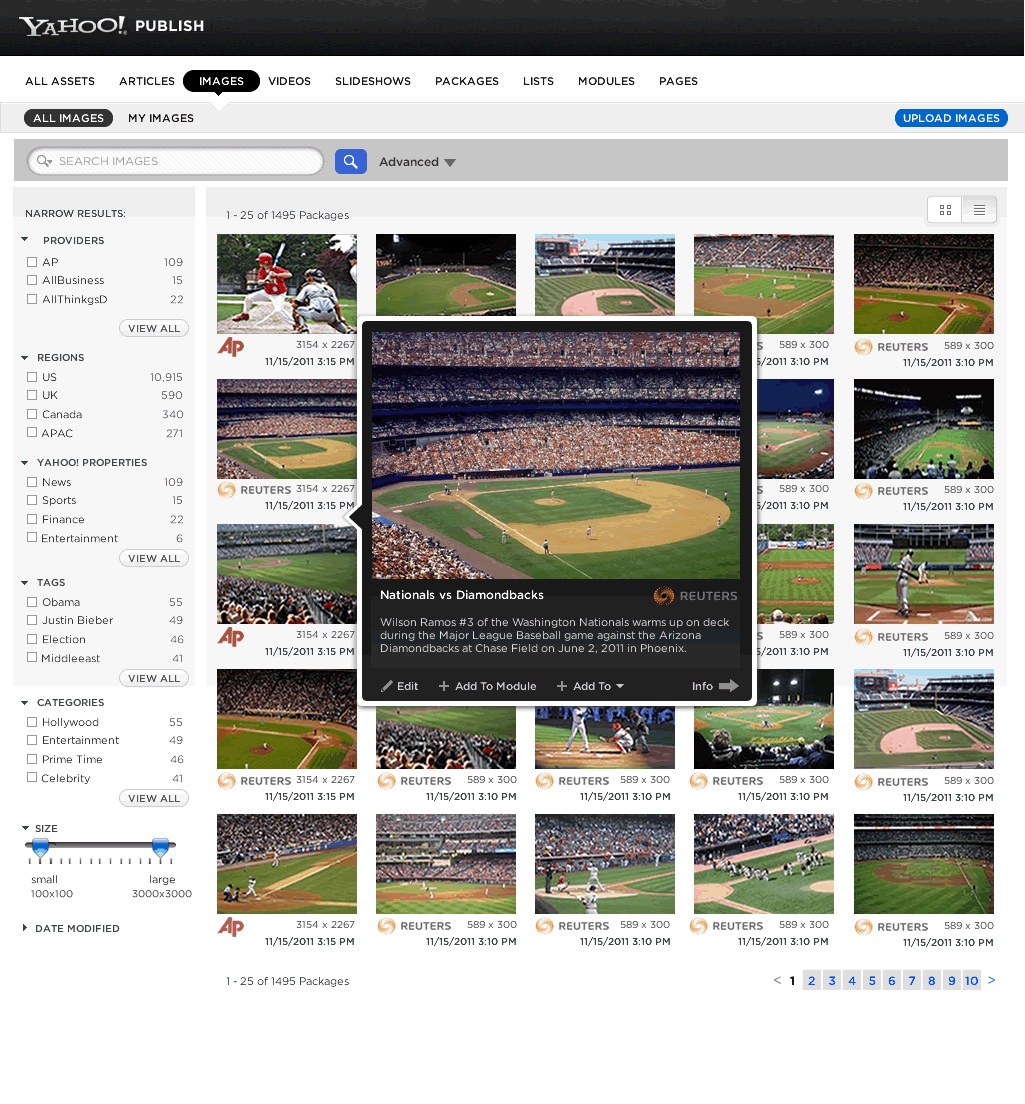
Task: Open the batter and catcher thumbnail
Action: [x=287, y=284]
